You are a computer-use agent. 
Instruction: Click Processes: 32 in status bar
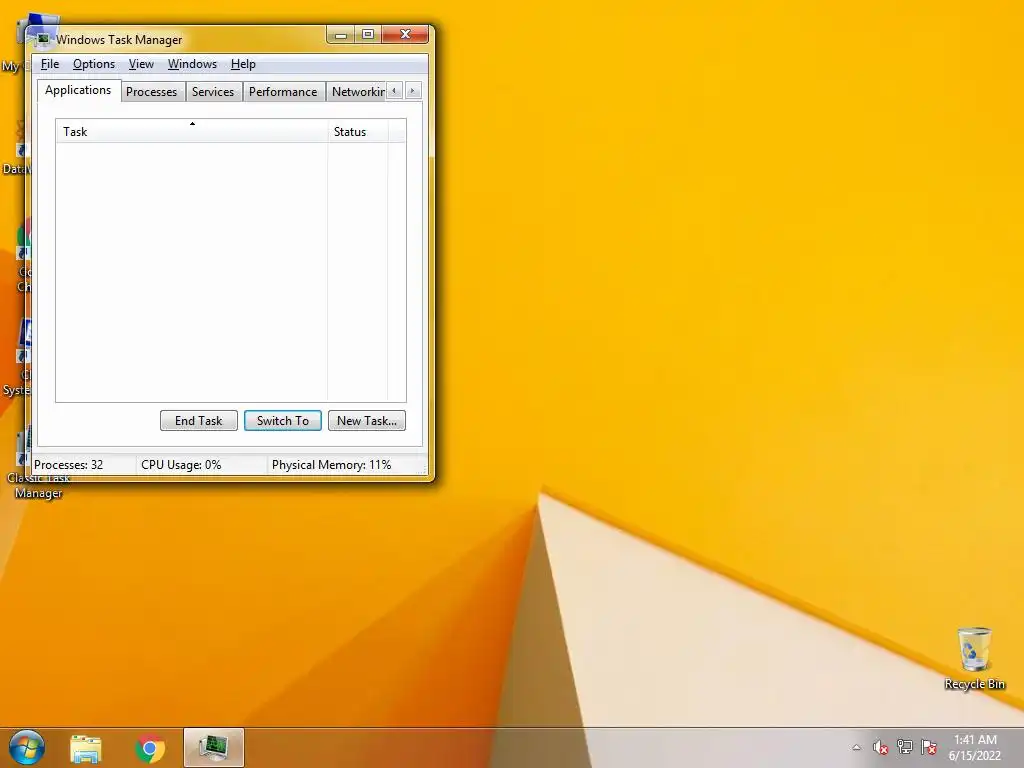point(69,465)
